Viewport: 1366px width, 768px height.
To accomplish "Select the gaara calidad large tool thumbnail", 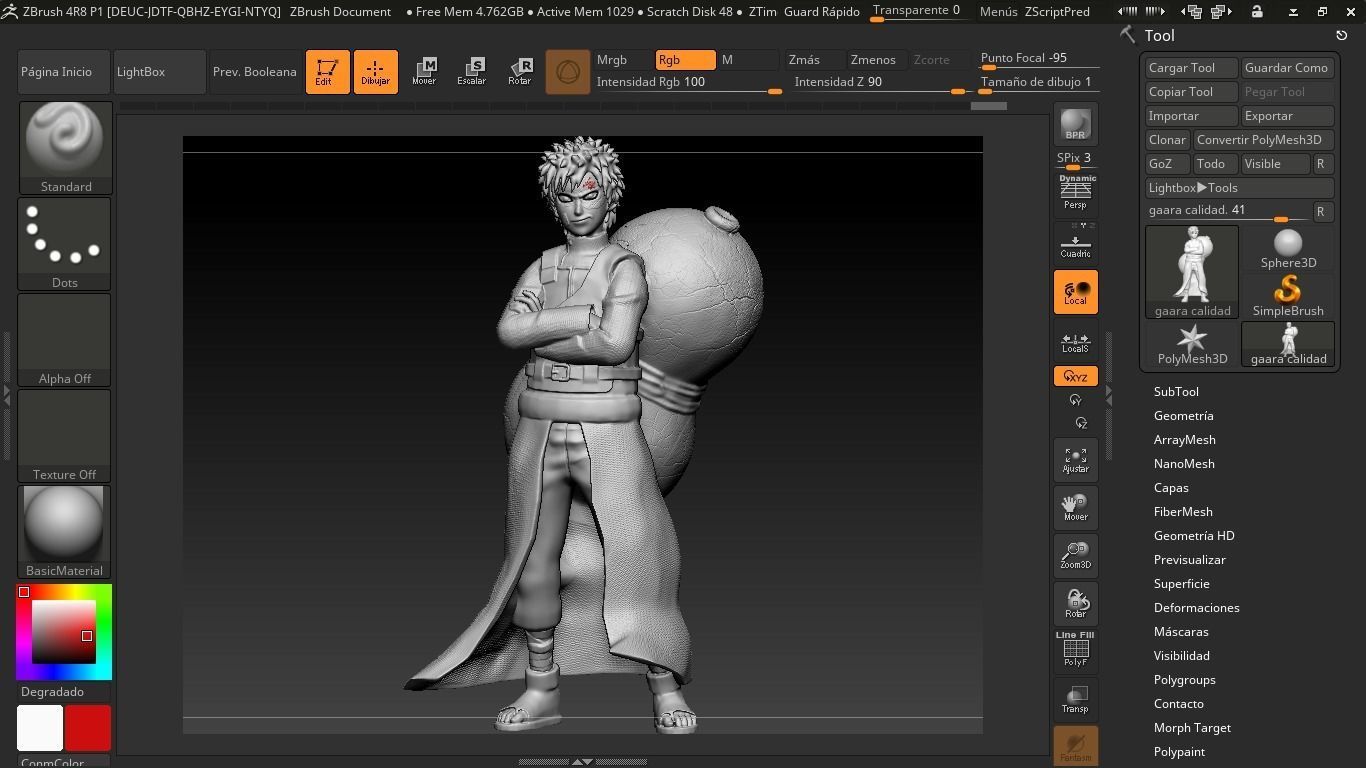I will (x=1192, y=272).
